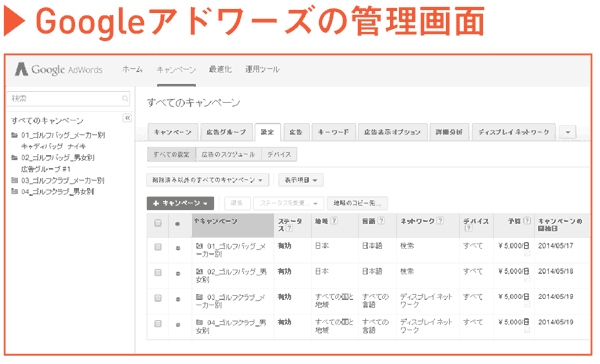Screen dimensions: 600x364
Task: Select すべてのキャンペーン in the sidebar tree
Action: (x=47, y=121)
